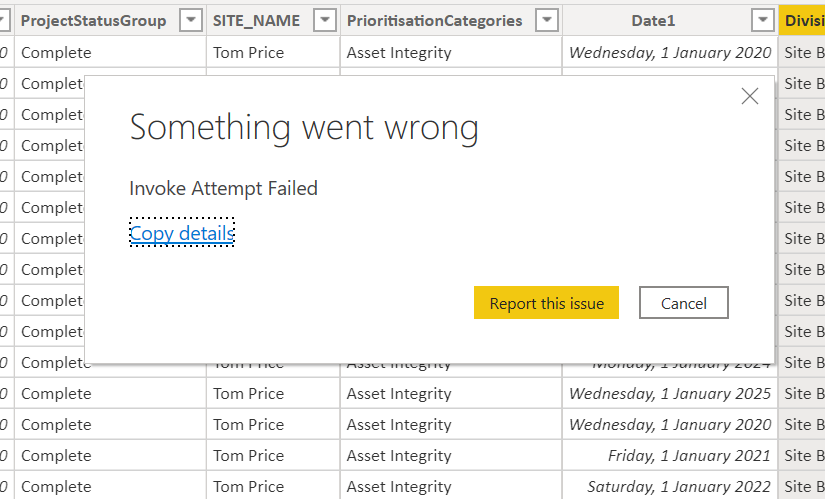Open Date1 column filter dropdown
The height and width of the screenshot is (499, 825).
pos(762,21)
